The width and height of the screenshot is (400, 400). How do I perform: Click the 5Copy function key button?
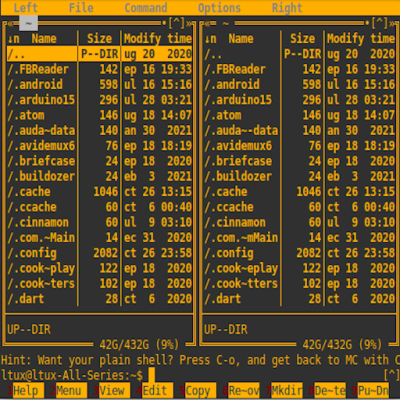(195, 391)
